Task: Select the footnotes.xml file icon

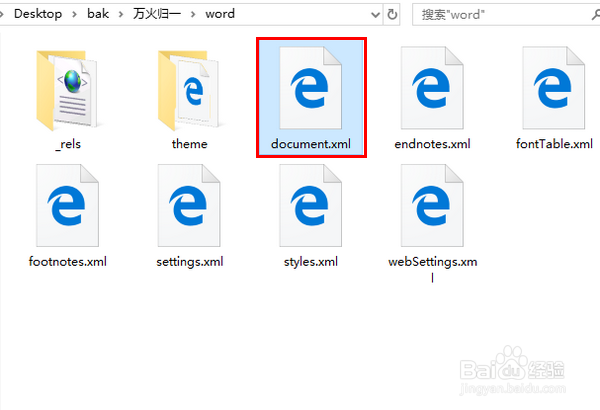Action: coord(67,206)
